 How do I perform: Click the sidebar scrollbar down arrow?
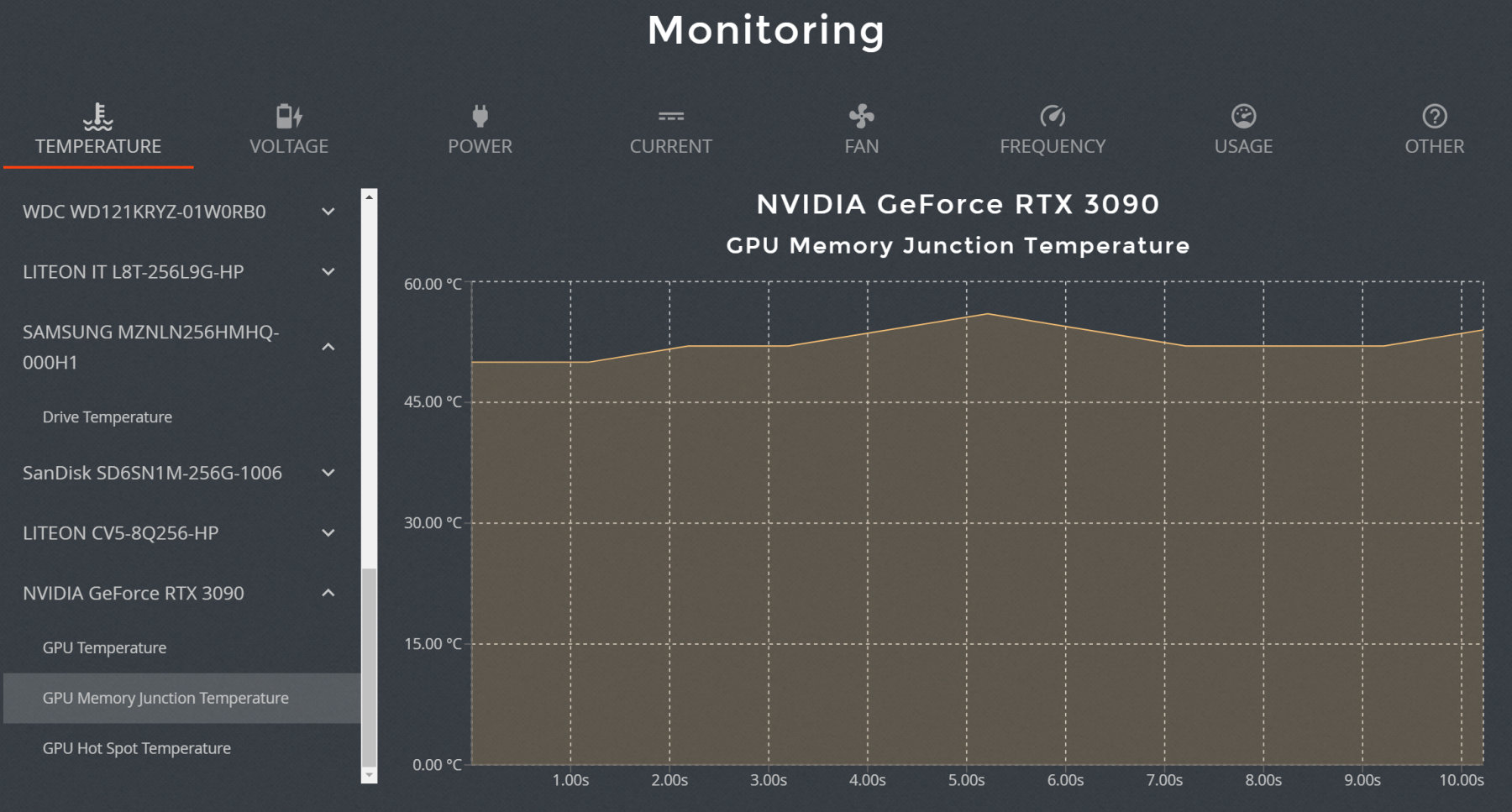[x=369, y=774]
